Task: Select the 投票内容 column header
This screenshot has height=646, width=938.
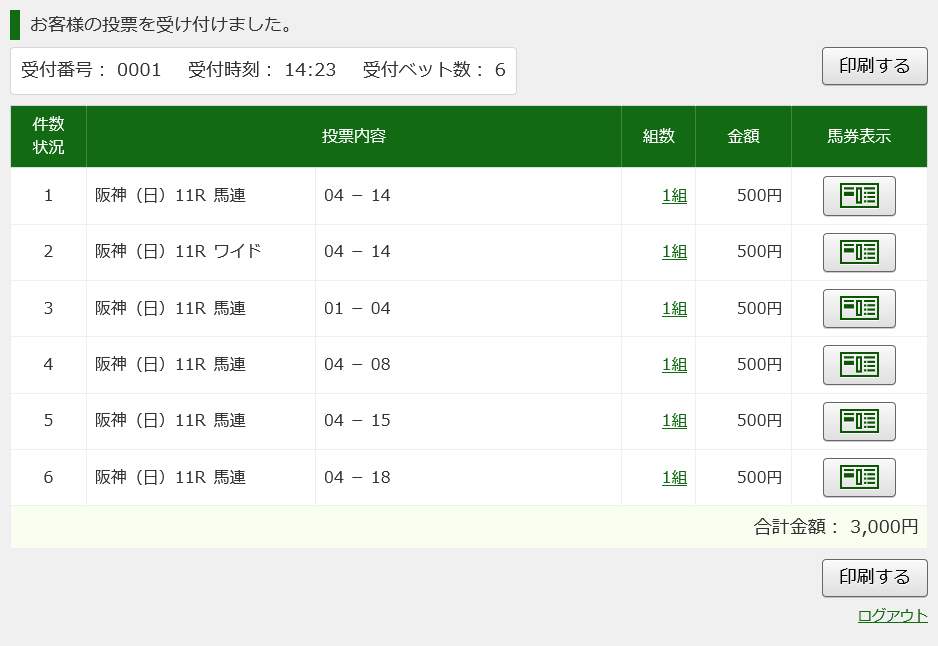Action: point(354,136)
